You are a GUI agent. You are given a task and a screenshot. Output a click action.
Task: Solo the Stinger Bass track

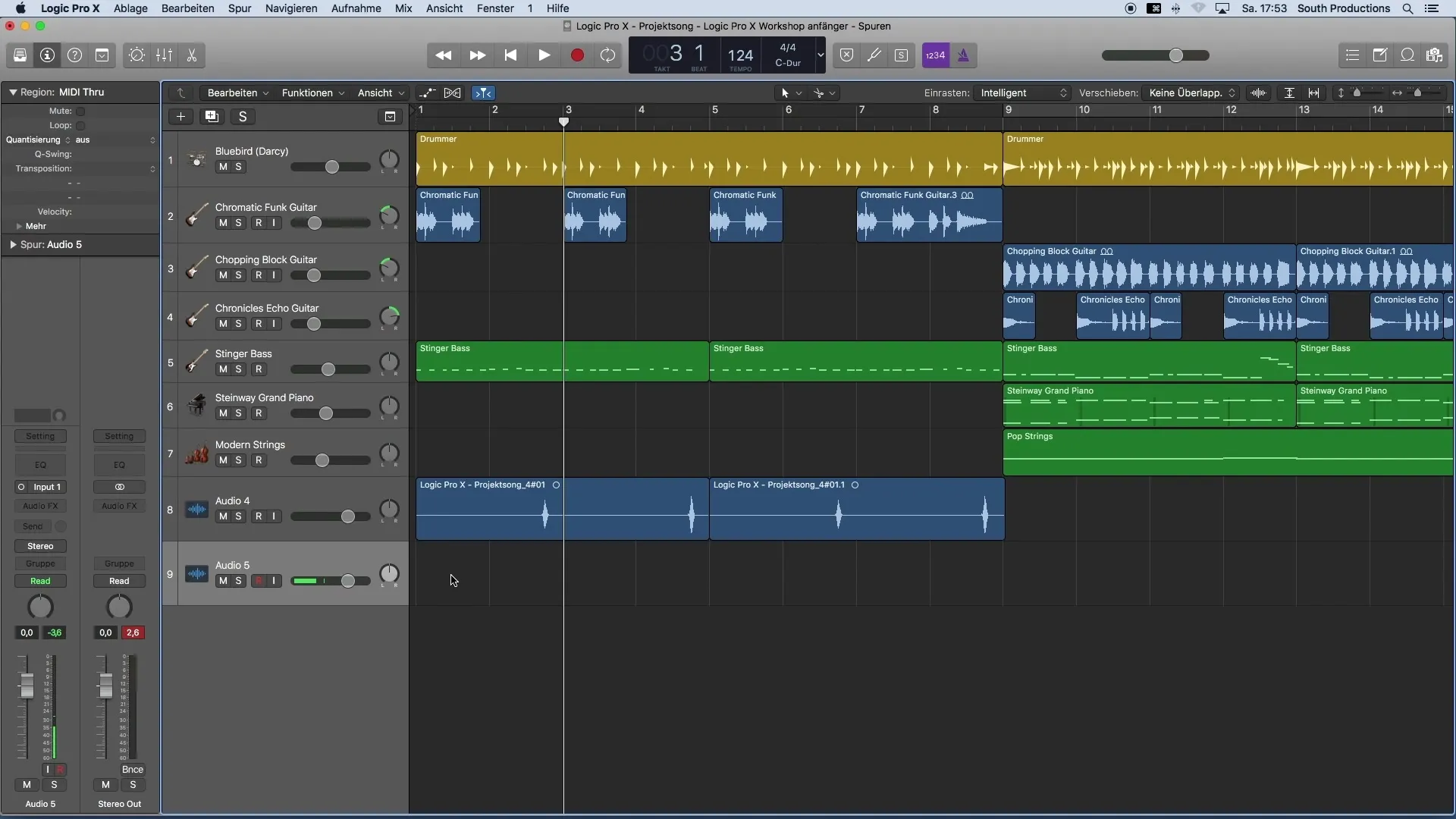coord(237,368)
